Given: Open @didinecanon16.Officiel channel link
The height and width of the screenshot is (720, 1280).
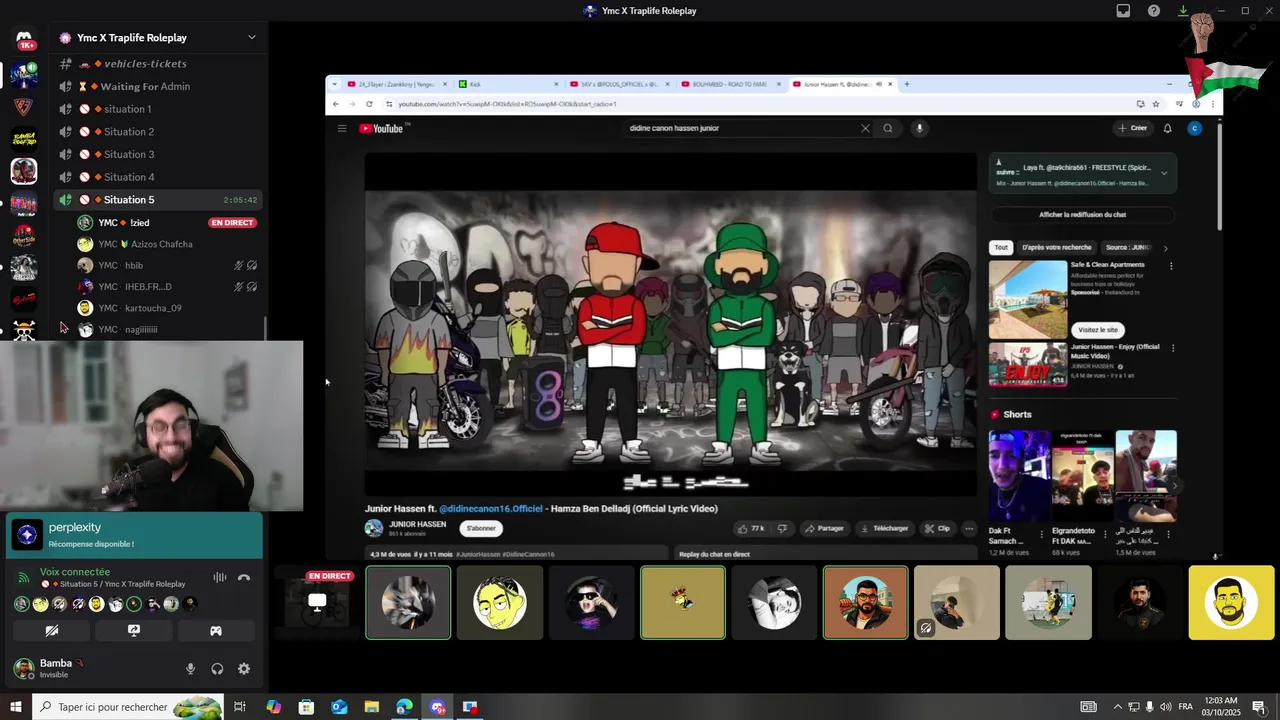Looking at the screenshot, I should pyautogui.click(x=491, y=508).
